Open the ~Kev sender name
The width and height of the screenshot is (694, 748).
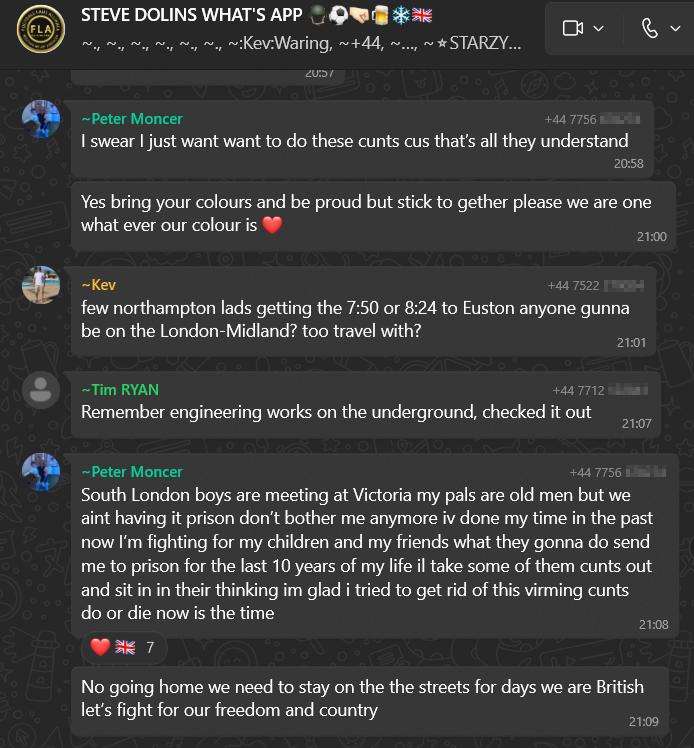point(98,285)
